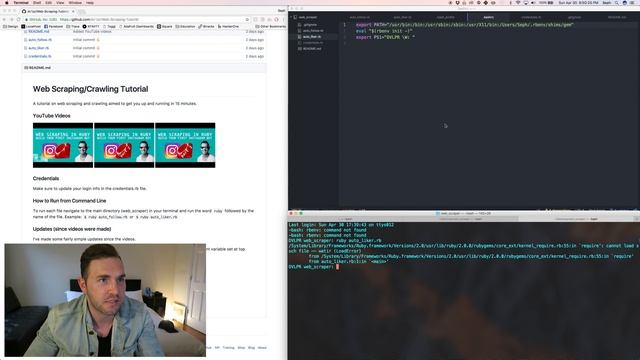Click the github.com address bar
The width and height of the screenshot is (640, 360).
coord(135,19)
